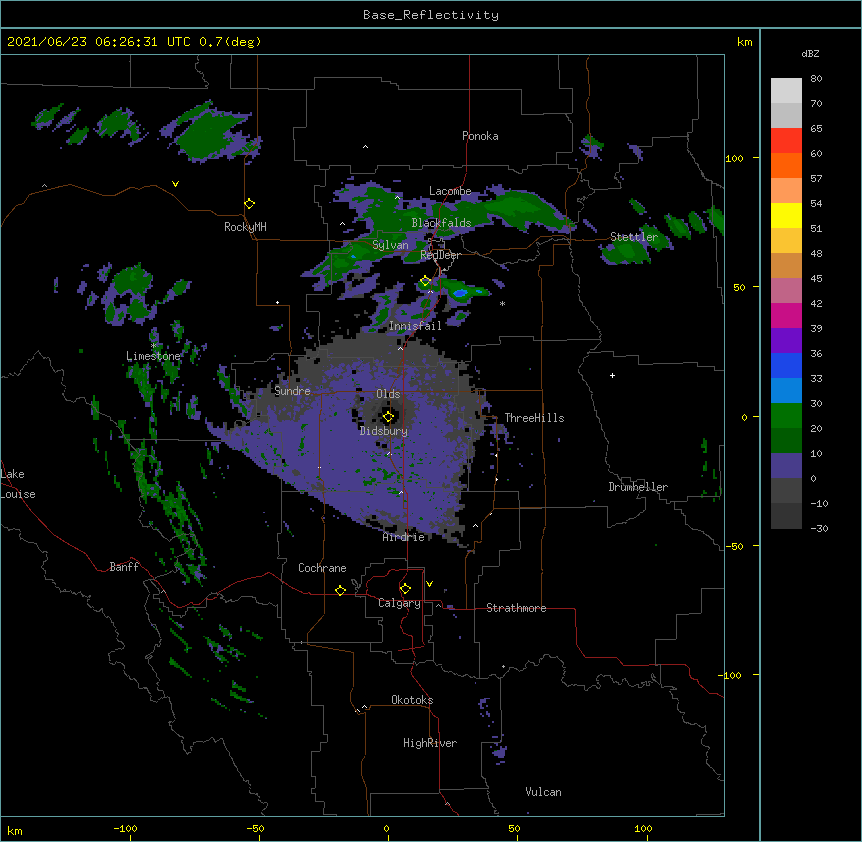Select the radar site diamond between Olds and Didsbury
The height and width of the screenshot is (842, 862).
pos(388,417)
